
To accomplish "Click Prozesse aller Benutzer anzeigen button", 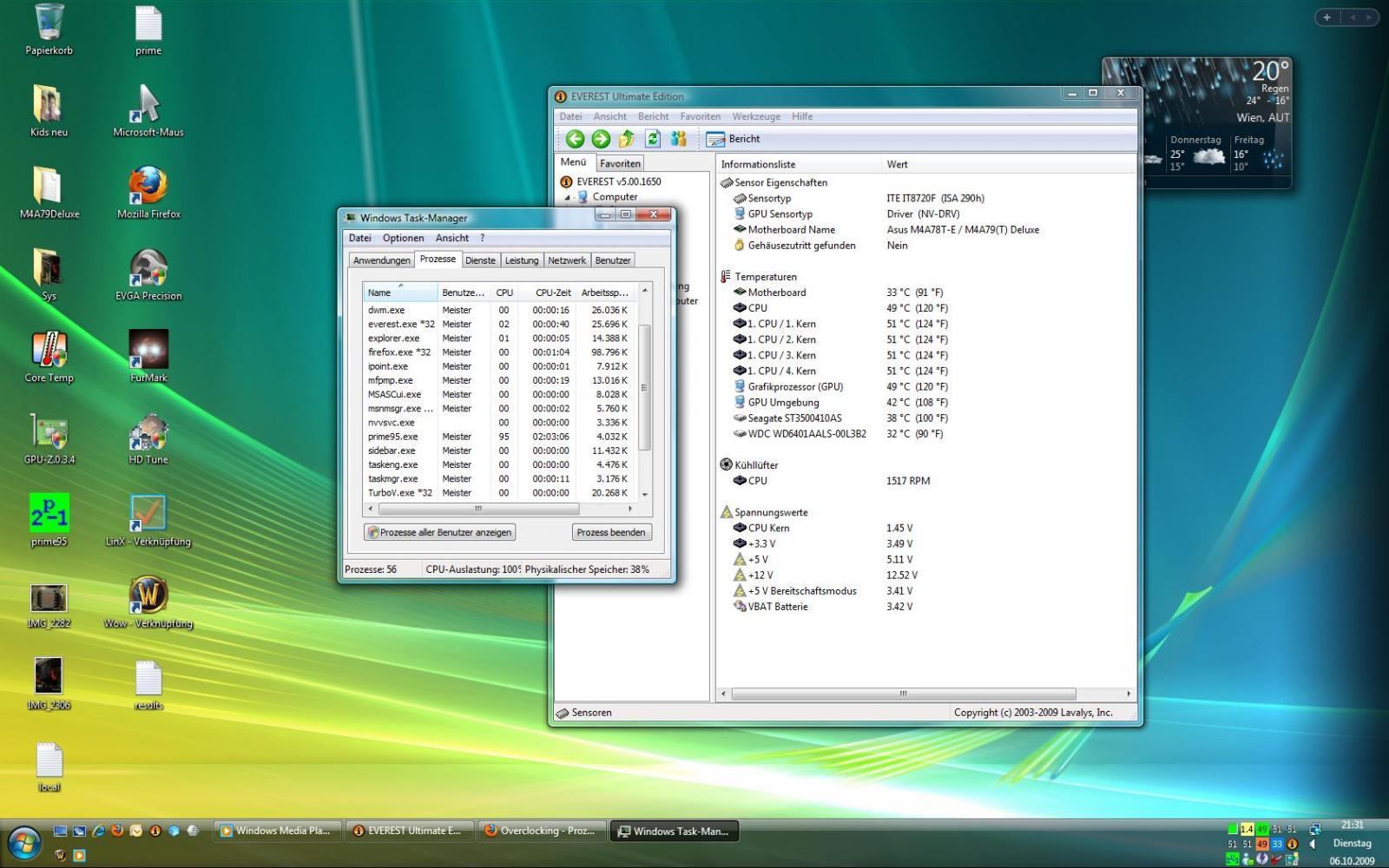I will click(439, 532).
